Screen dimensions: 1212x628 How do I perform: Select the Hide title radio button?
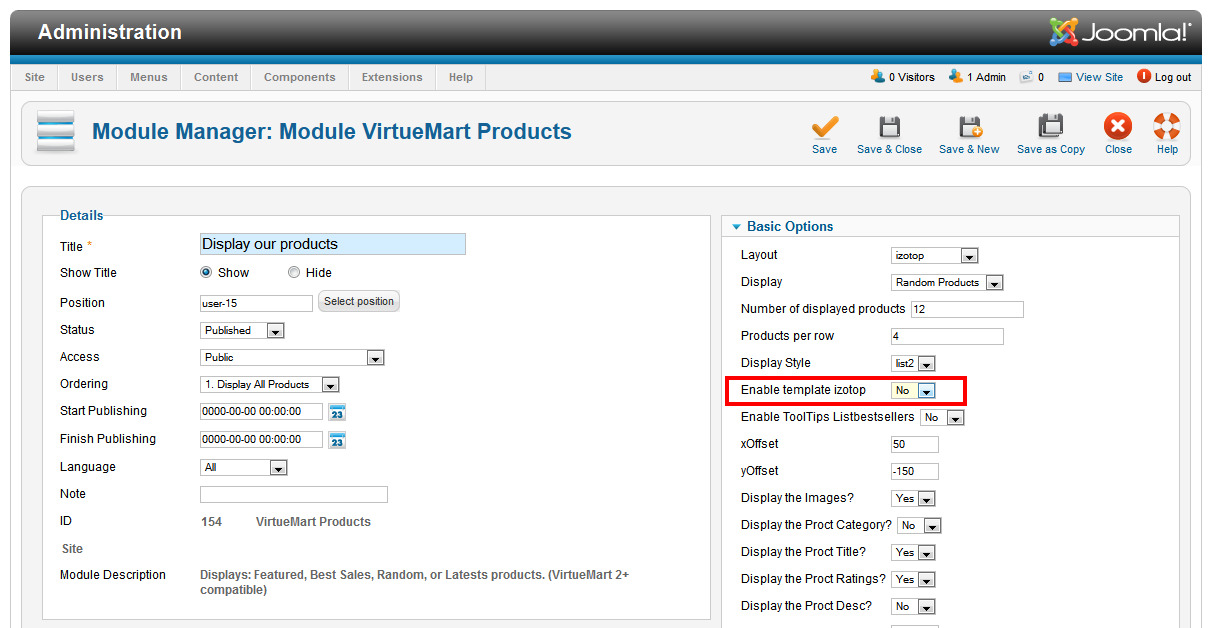point(294,272)
